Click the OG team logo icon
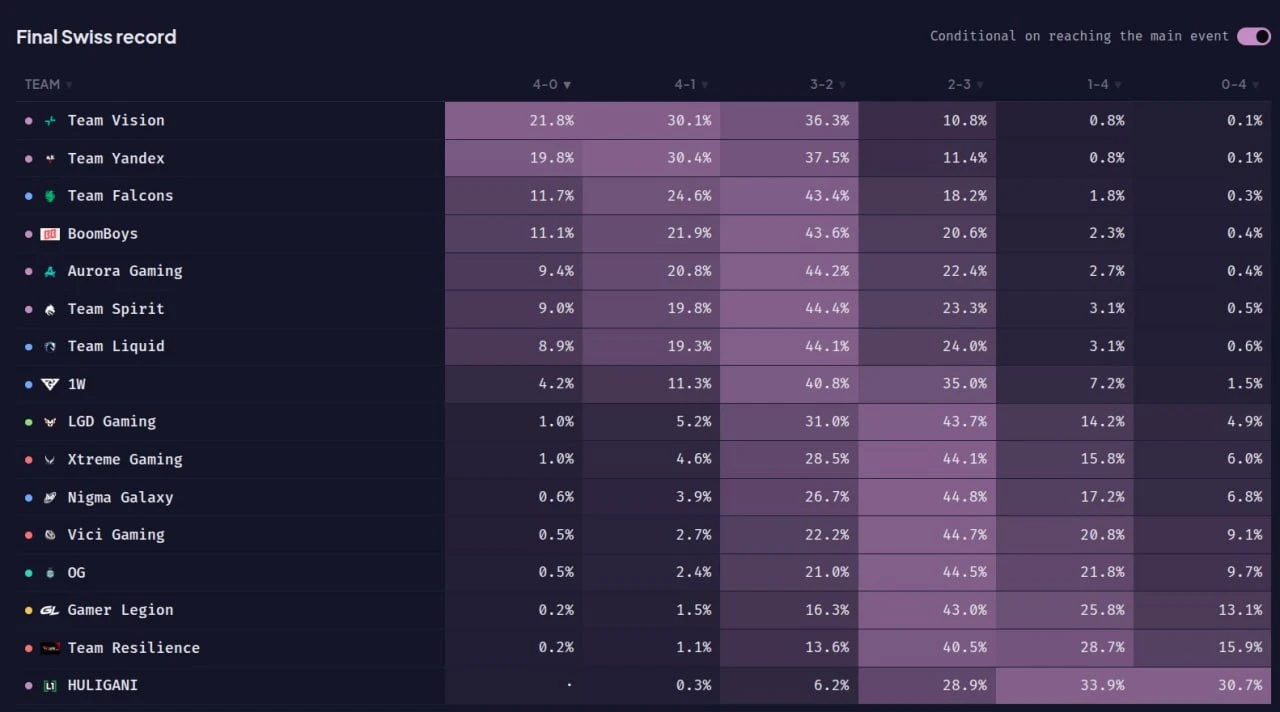Image resolution: width=1280 pixels, height=712 pixels. click(x=50, y=573)
